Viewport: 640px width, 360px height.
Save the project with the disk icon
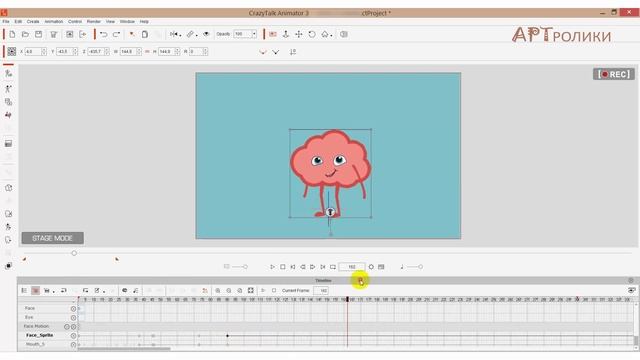tap(38, 35)
